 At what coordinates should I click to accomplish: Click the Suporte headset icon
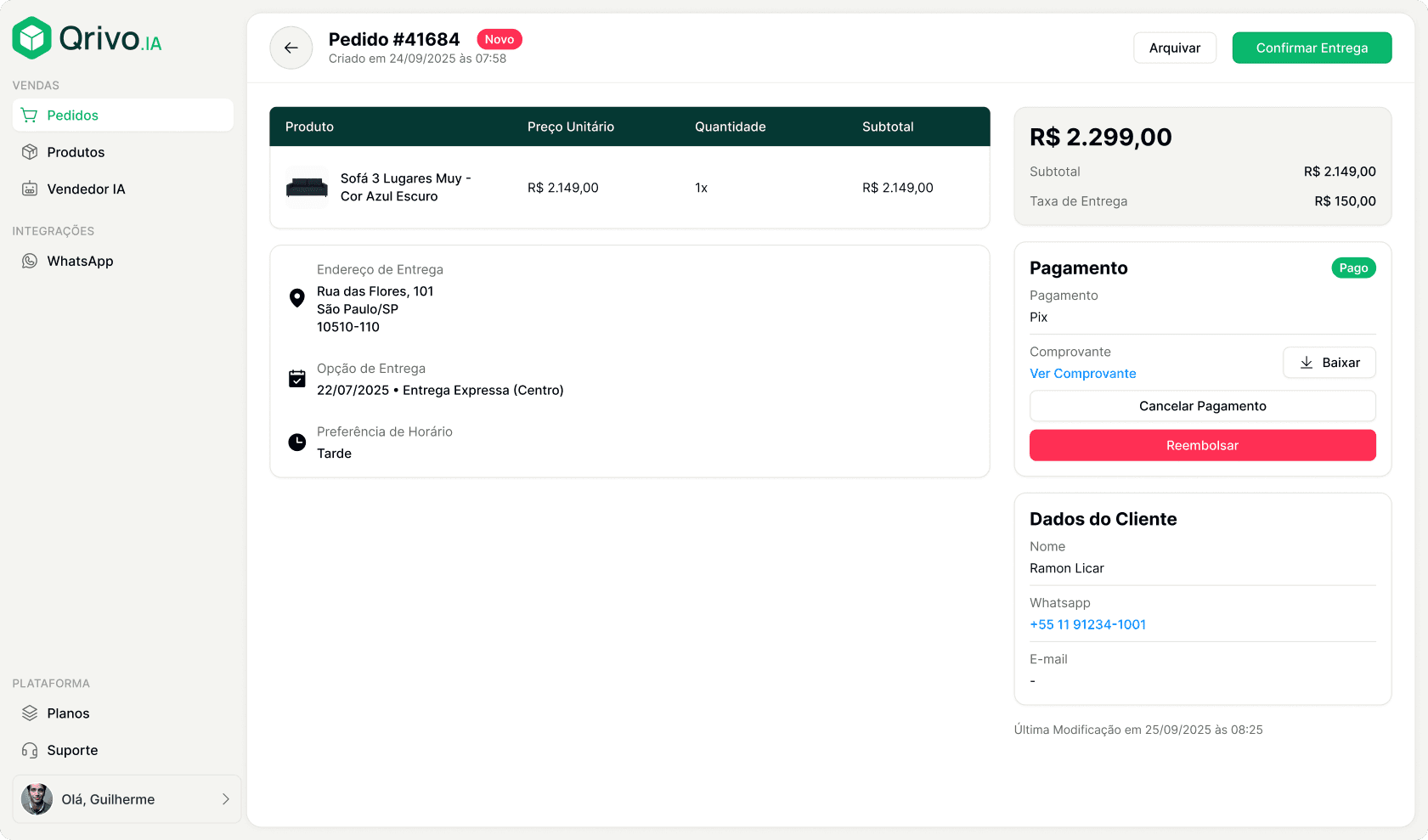pos(31,750)
